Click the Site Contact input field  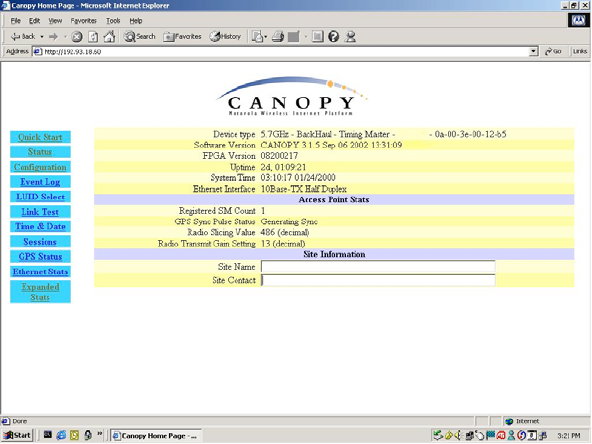tap(378, 280)
